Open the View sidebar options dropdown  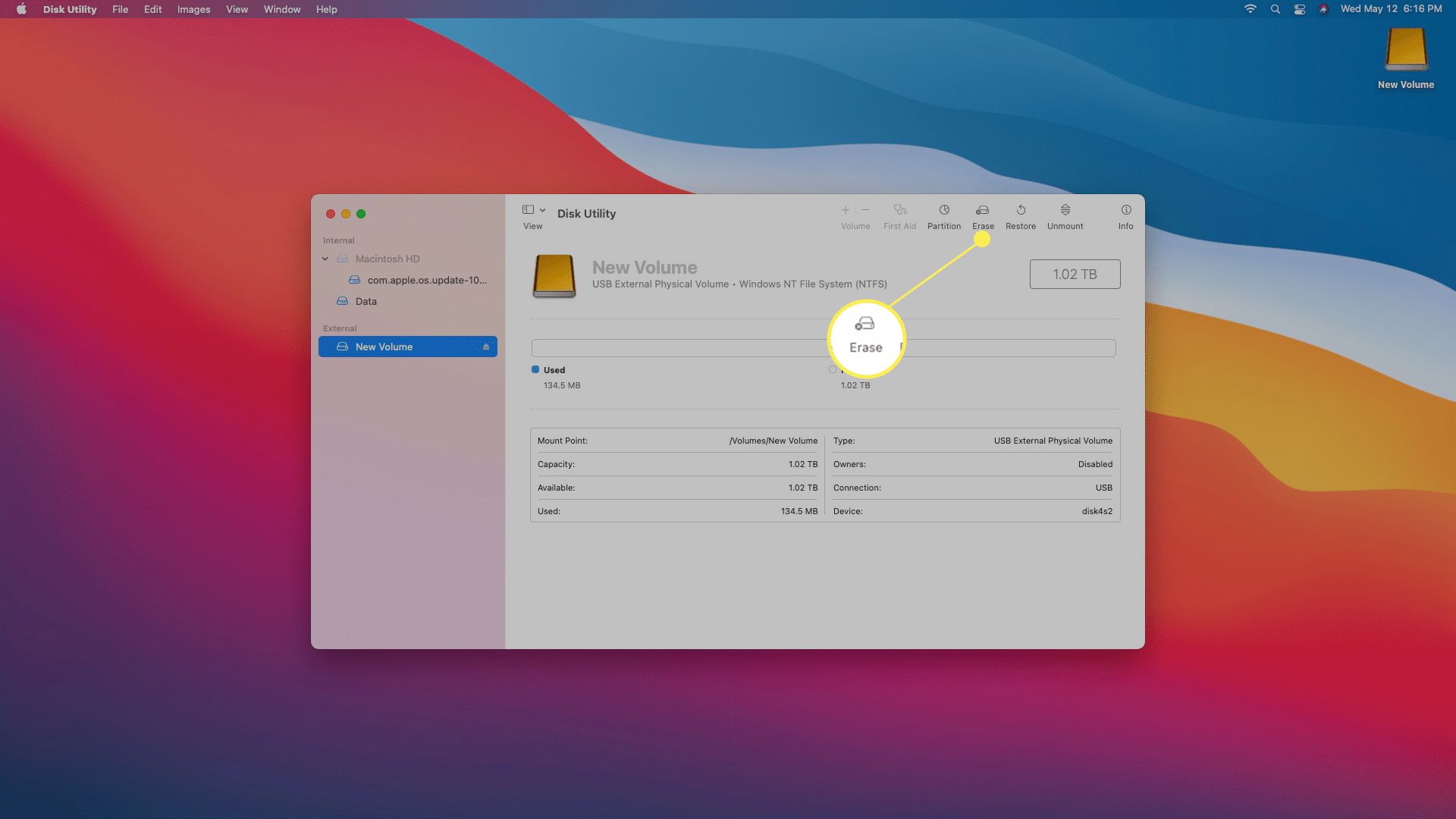[x=534, y=210]
